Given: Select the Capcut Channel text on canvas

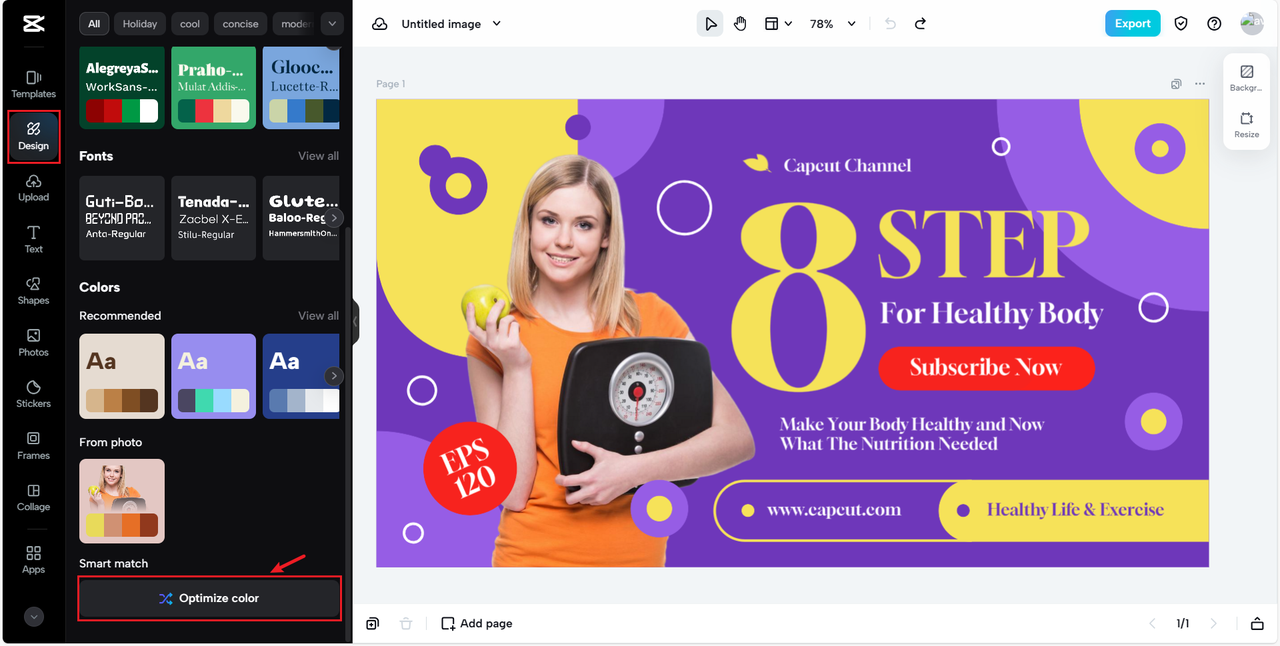Looking at the screenshot, I should (847, 165).
